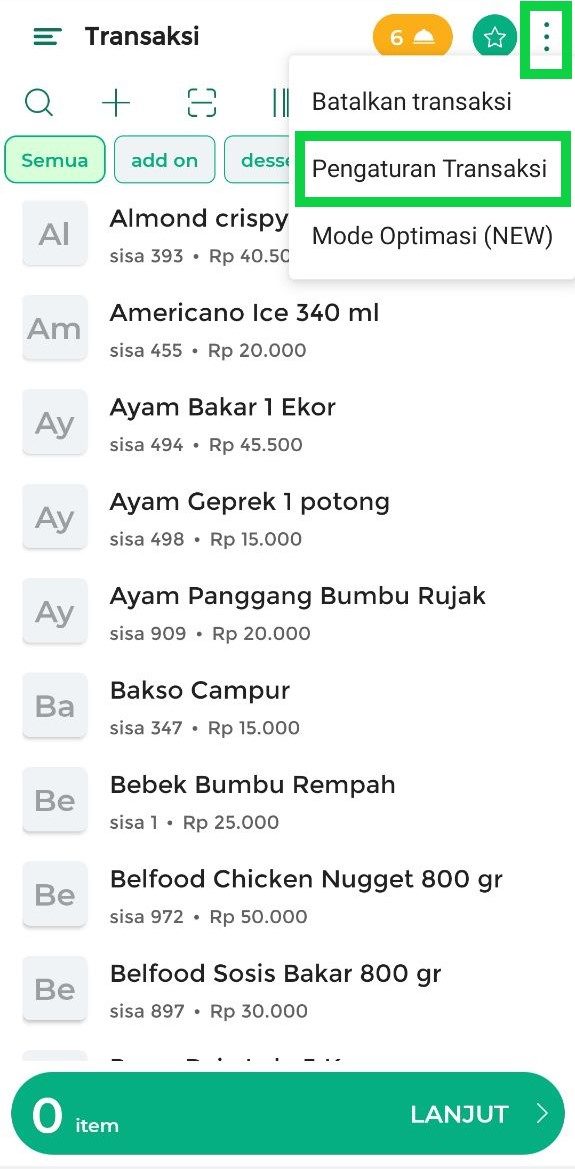Tap Bebek Bumbu Rempah item
Screen dimensions: 575x1169
pyautogui.click(x=287, y=801)
